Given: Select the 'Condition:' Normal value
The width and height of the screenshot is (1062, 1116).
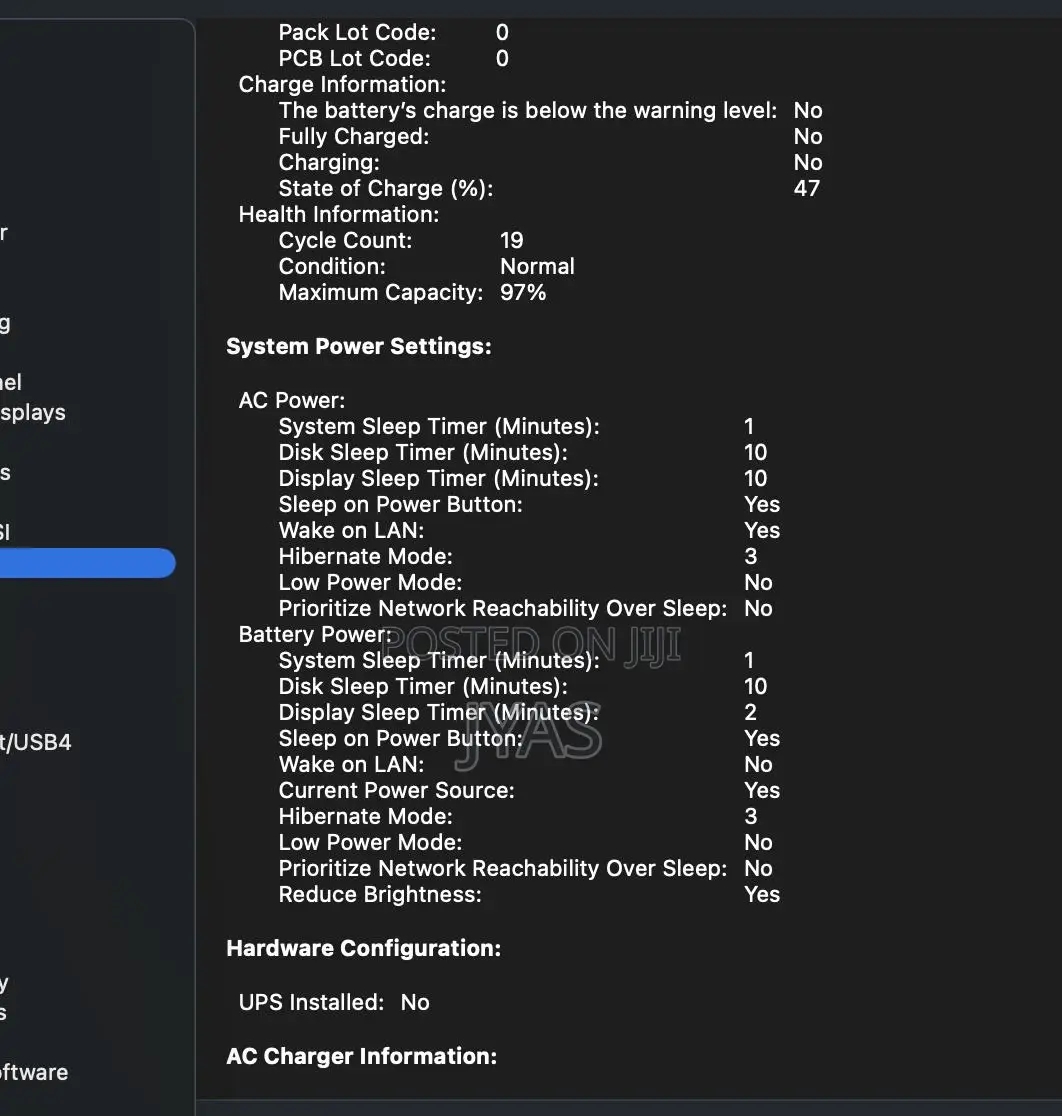Looking at the screenshot, I should point(537,266).
